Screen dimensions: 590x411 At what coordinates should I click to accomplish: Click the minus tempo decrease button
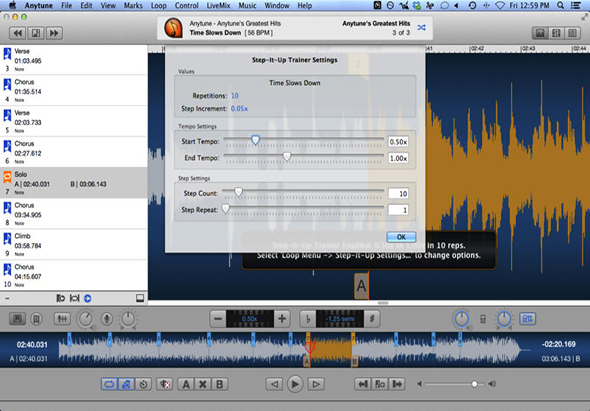(x=218, y=319)
